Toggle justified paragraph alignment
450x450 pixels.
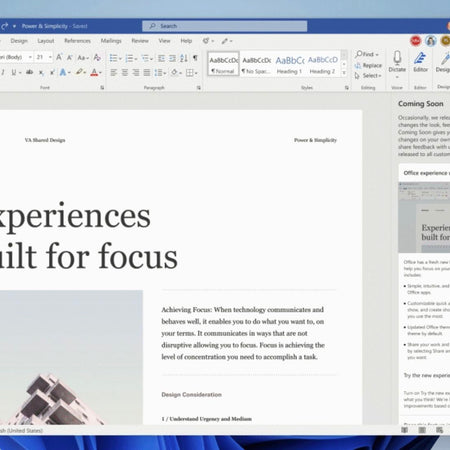147,72
